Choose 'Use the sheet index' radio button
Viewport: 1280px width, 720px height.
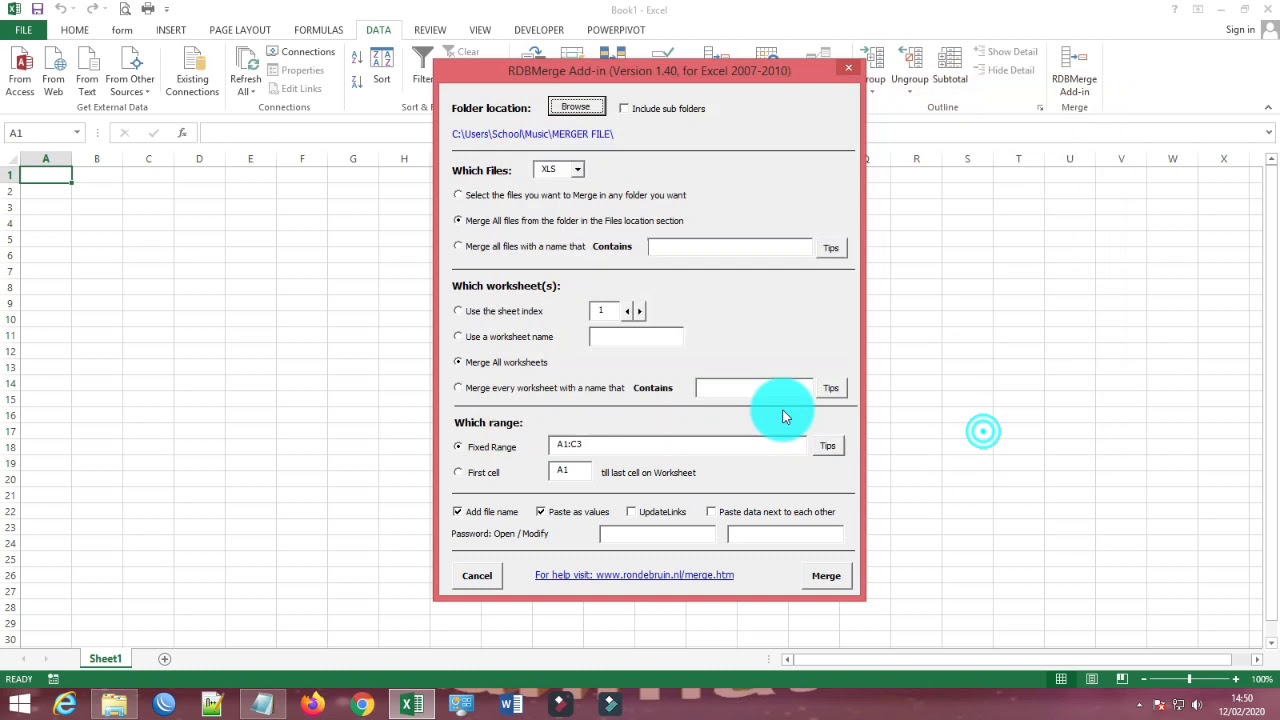pyautogui.click(x=458, y=311)
